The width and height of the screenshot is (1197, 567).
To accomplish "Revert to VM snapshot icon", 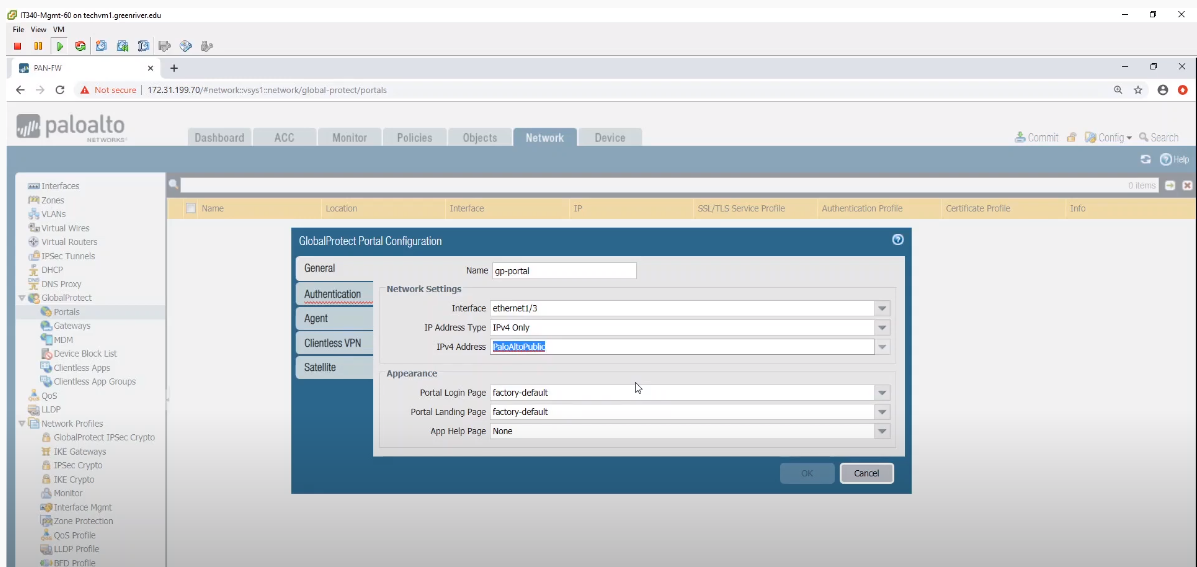I will pos(122,47).
